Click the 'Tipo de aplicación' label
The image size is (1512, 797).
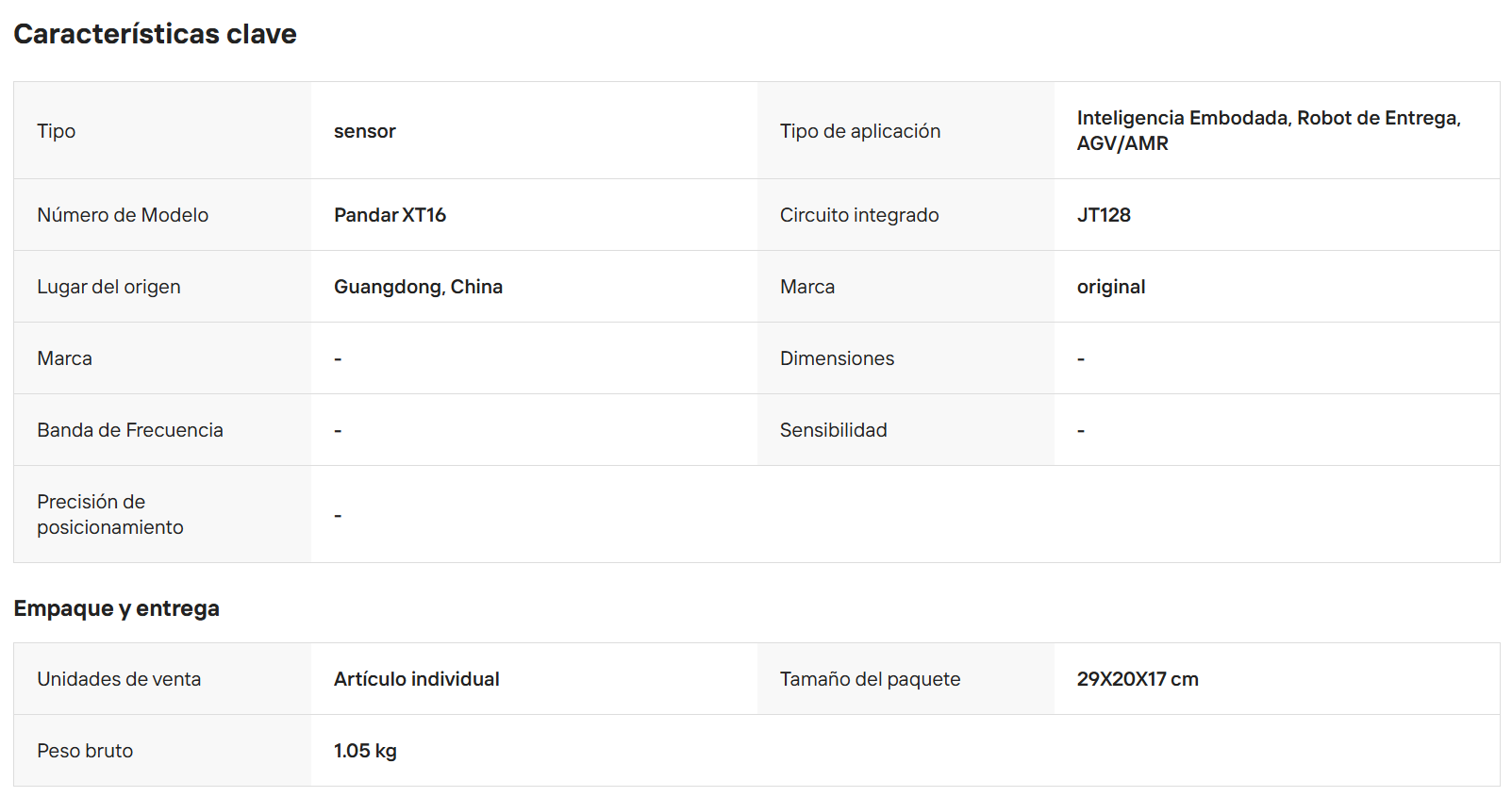tap(860, 131)
